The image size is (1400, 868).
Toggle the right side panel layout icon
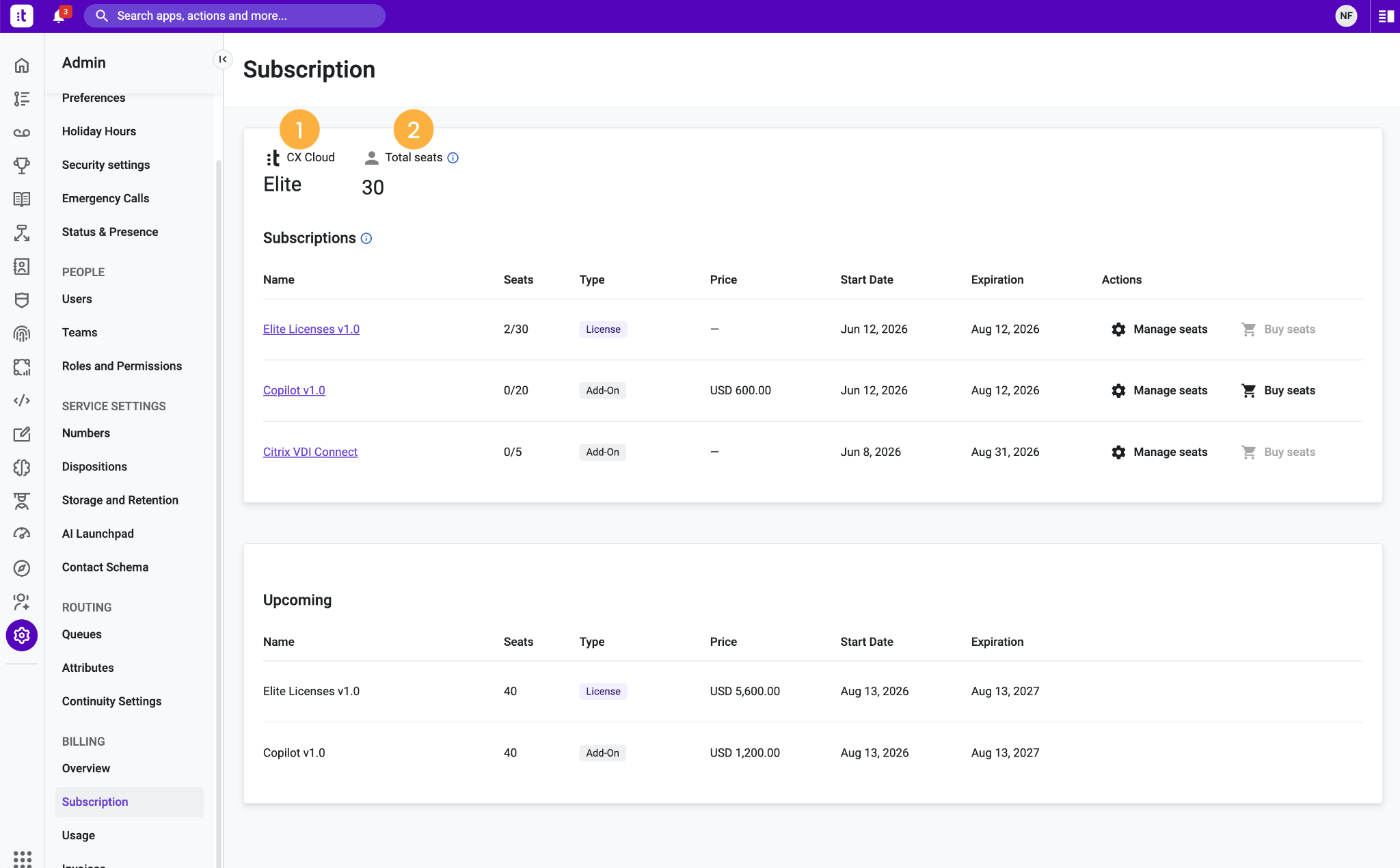(1386, 16)
